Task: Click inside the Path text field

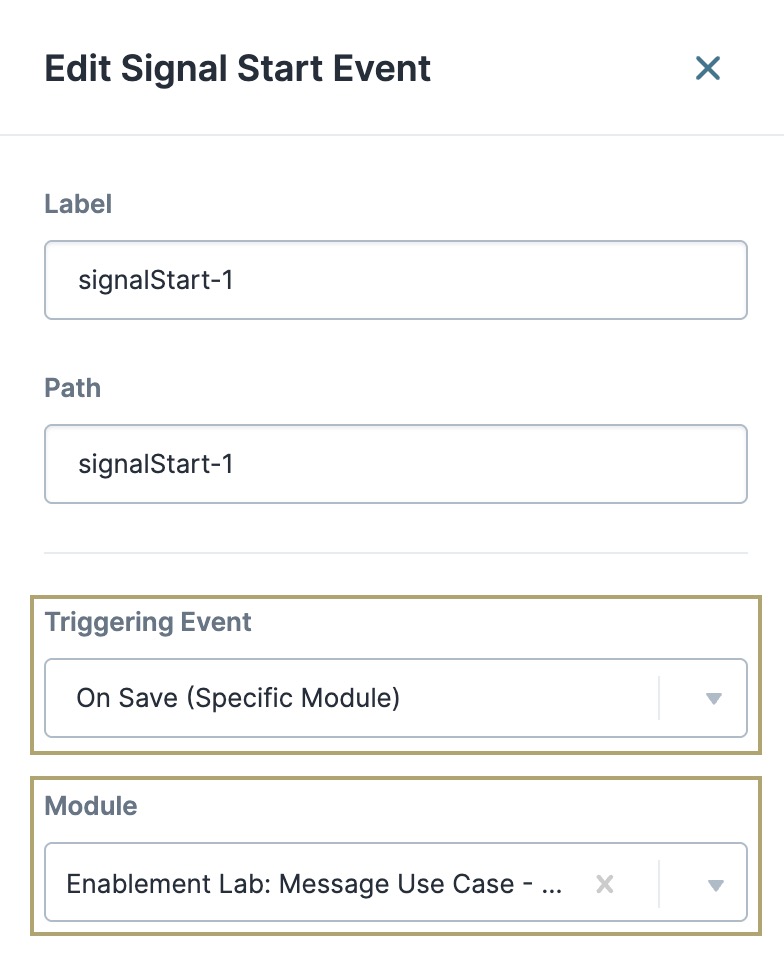Action: [395, 464]
